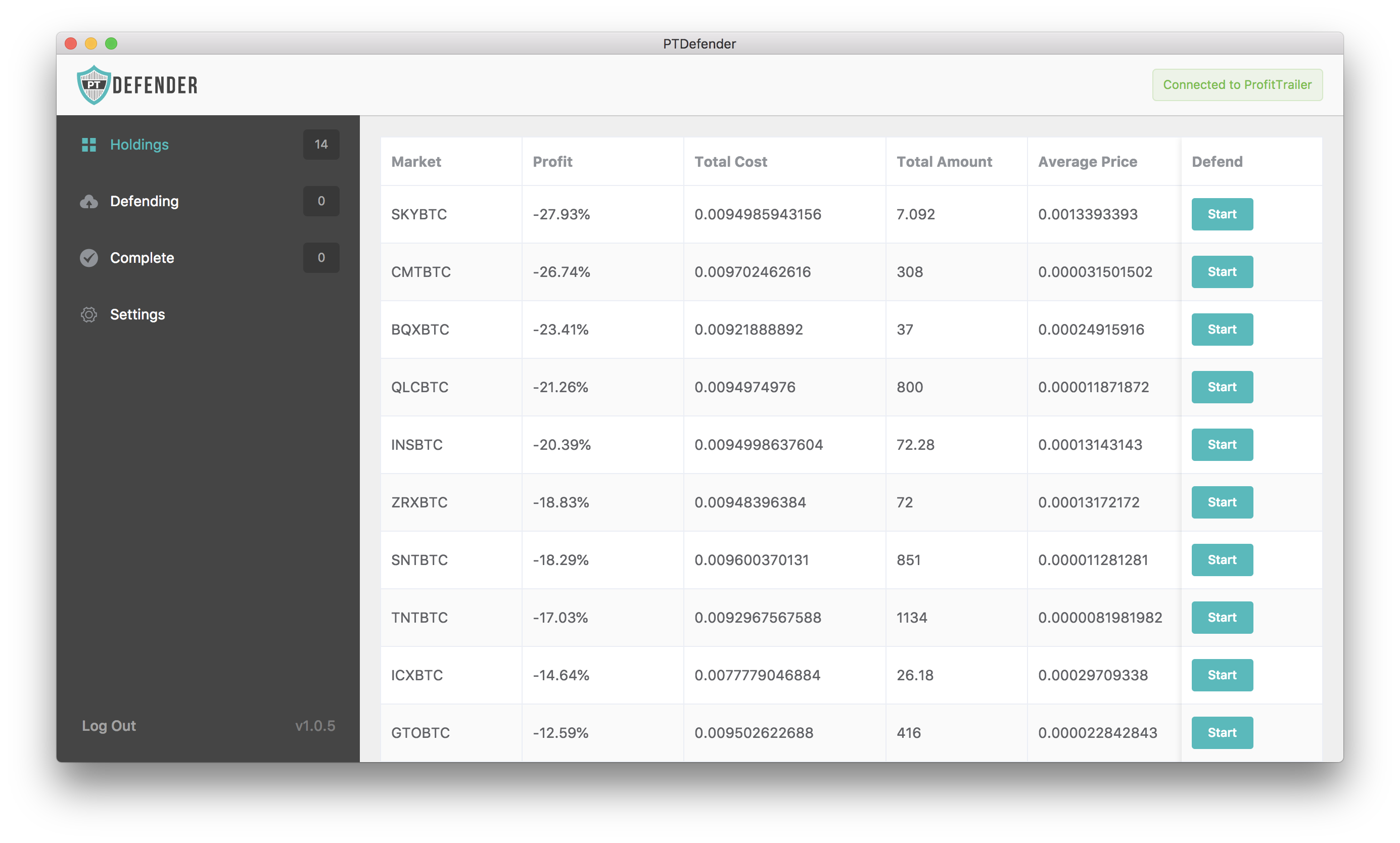Select the ZRXBTC market cell
Image resolution: width=1400 pixels, height=843 pixels.
click(419, 502)
